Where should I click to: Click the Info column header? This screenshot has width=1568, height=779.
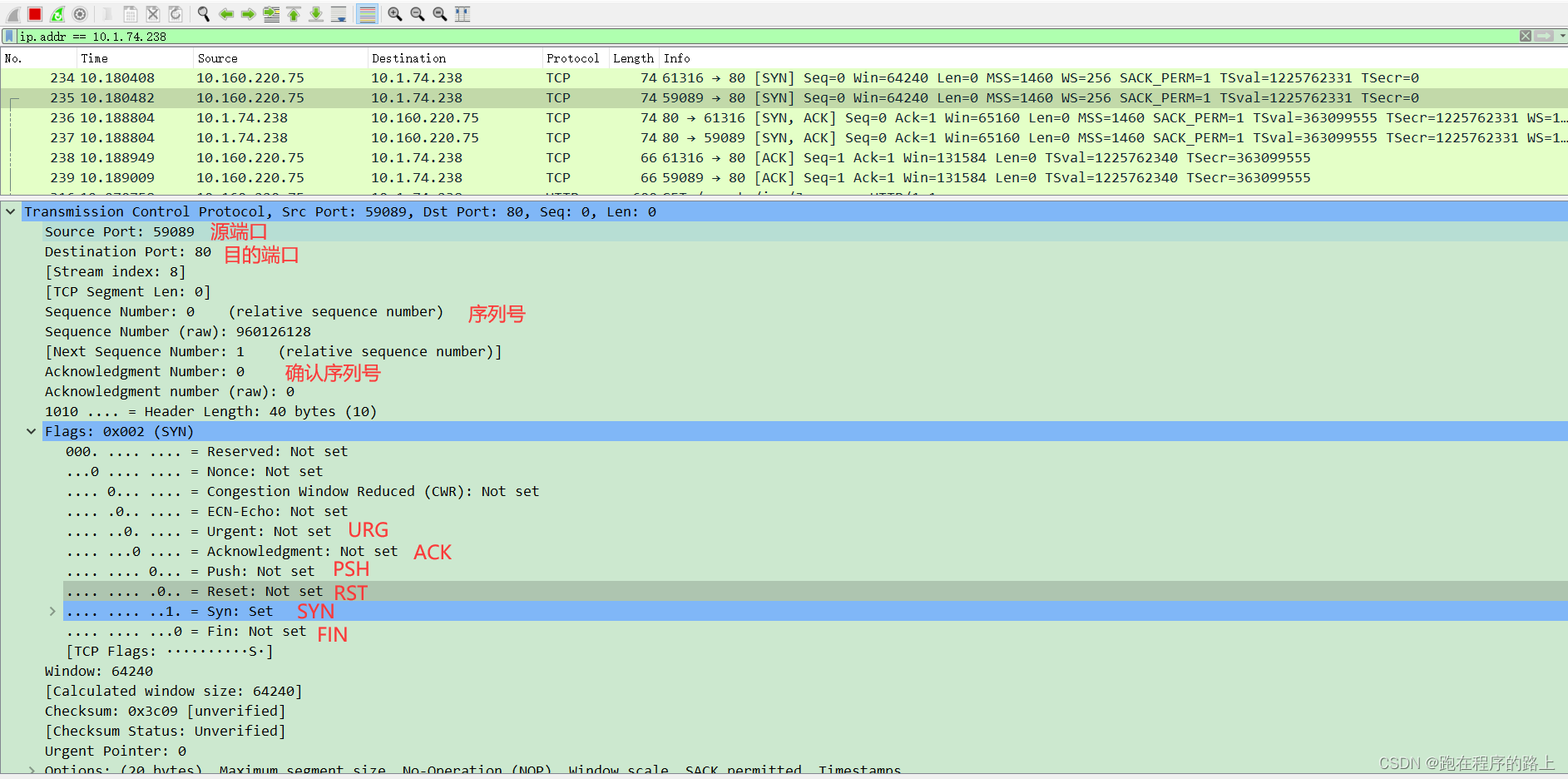pos(1114,58)
